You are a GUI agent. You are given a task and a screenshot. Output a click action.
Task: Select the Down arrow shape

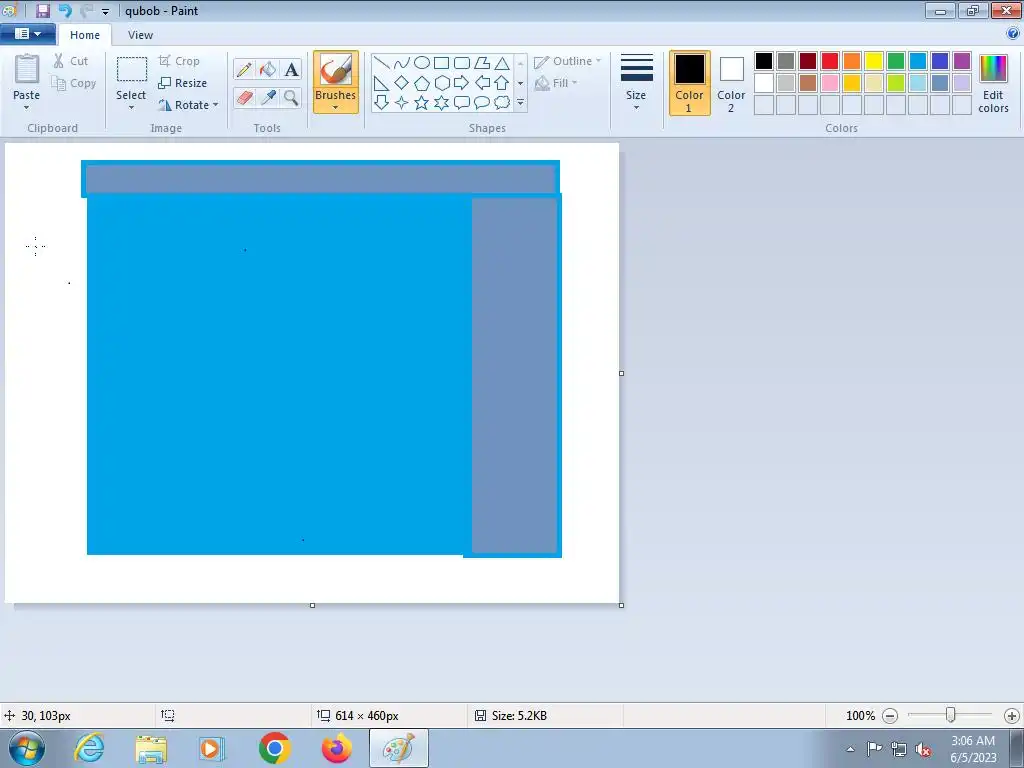[382, 103]
